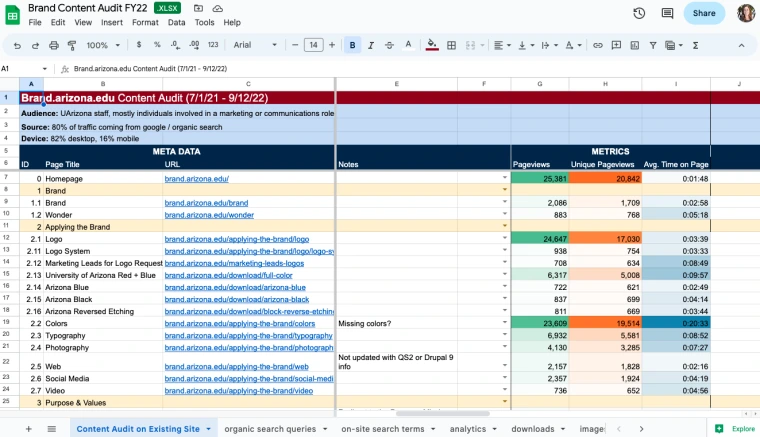Open version history clock icon

tap(639, 13)
